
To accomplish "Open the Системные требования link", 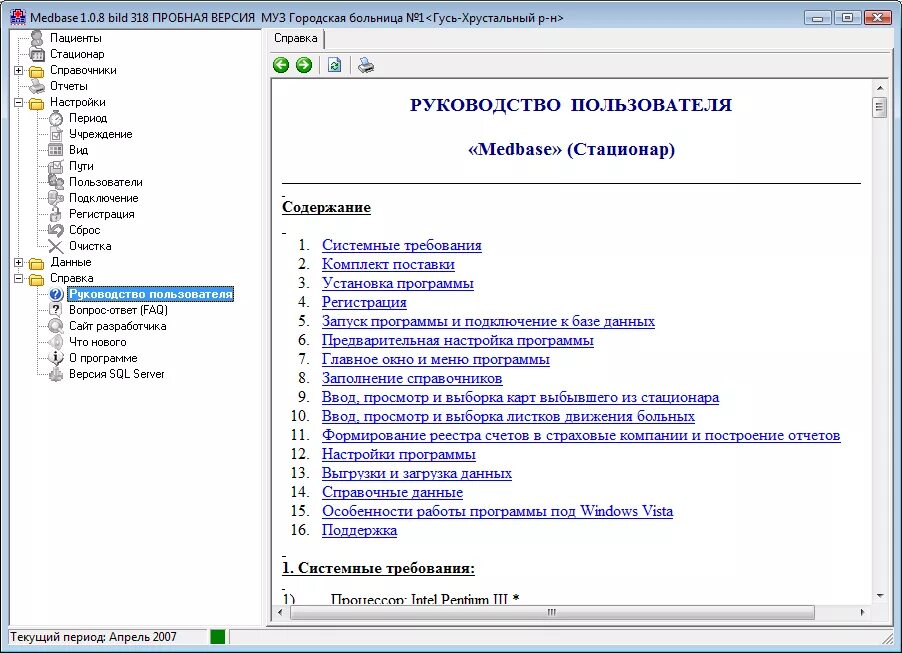I will (x=402, y=245).
